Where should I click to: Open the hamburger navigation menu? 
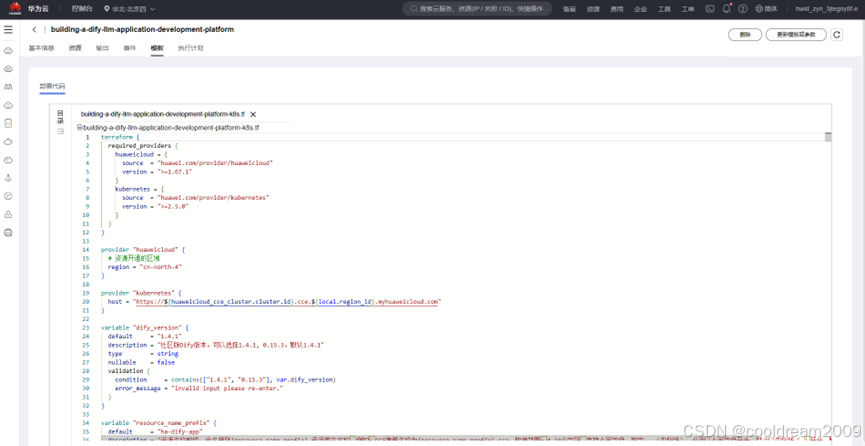pos(8,30)
